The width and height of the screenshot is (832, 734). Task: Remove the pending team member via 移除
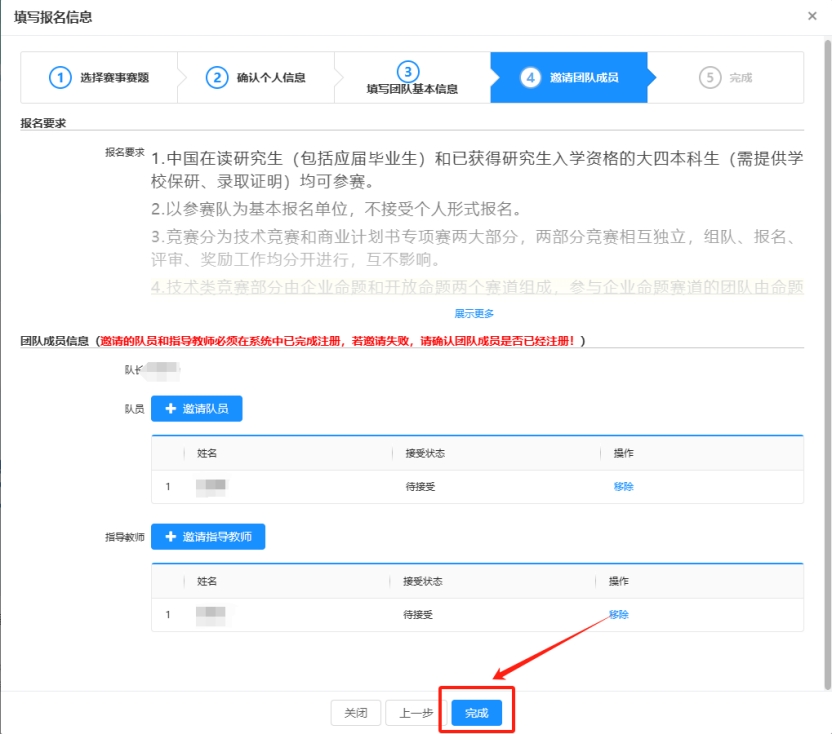tap(623, 487)
